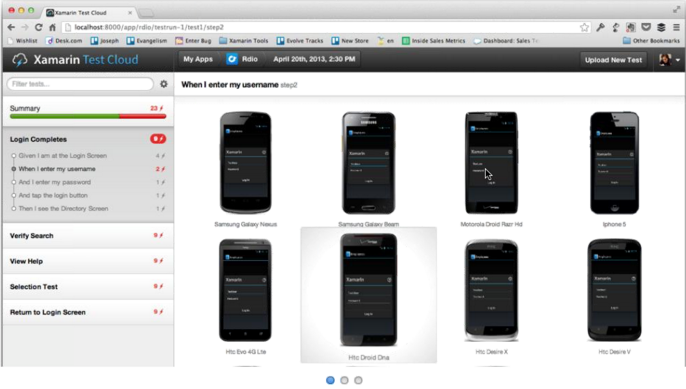Bookmark page with star icon
This screenshot has width=686, height=389.
tap(584, 27)
